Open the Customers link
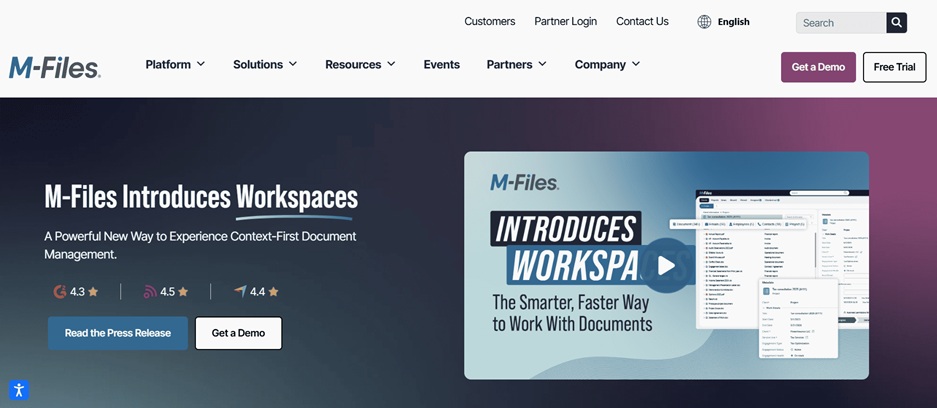The width and height of the screenshot is (937, 408). [489, 22]
